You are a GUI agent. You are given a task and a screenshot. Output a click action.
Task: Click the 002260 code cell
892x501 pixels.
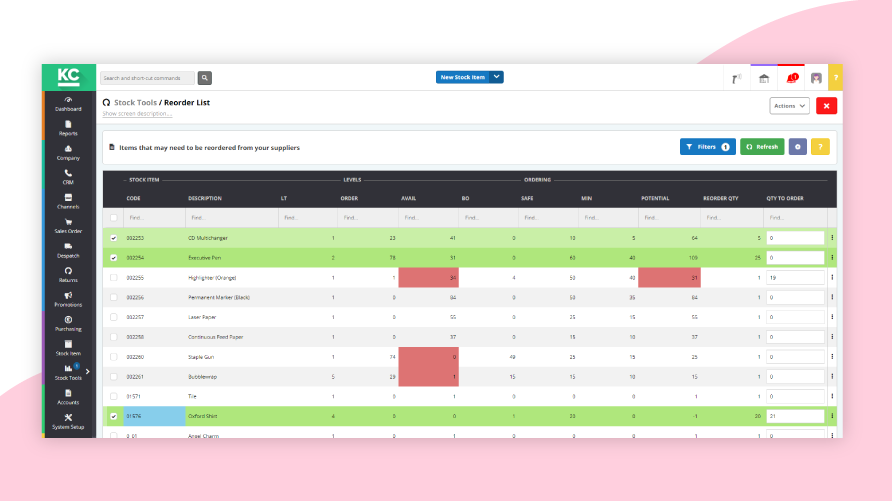154,357
